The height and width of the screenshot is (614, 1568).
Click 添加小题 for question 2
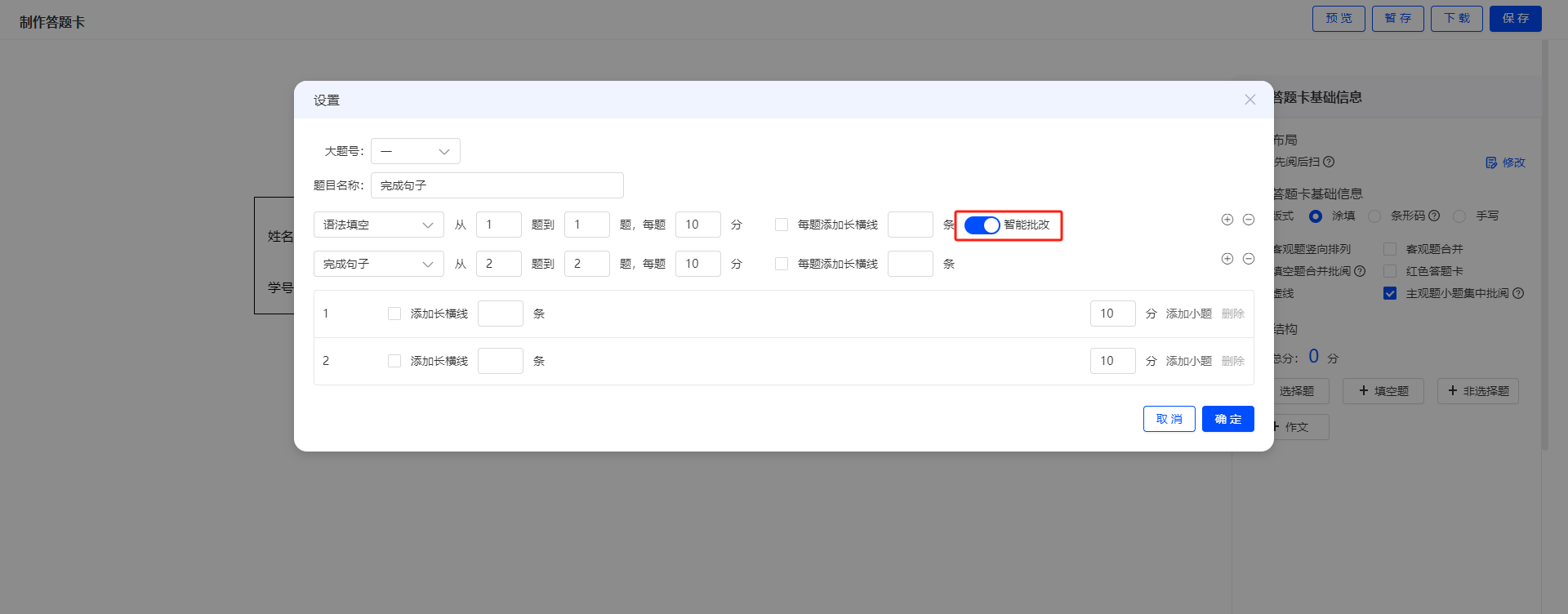(1189, 361)
